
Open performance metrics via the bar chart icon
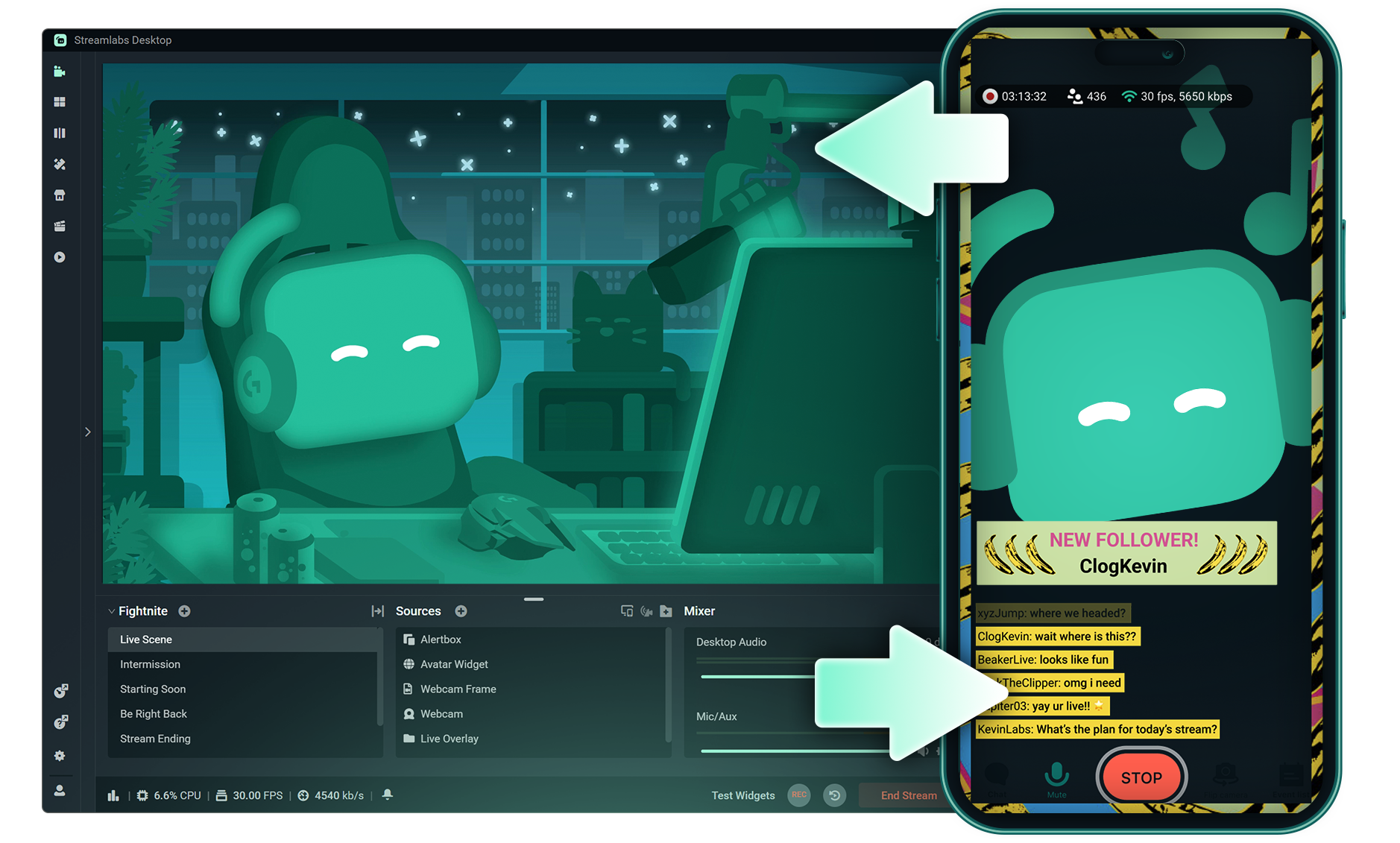[113, 795]
